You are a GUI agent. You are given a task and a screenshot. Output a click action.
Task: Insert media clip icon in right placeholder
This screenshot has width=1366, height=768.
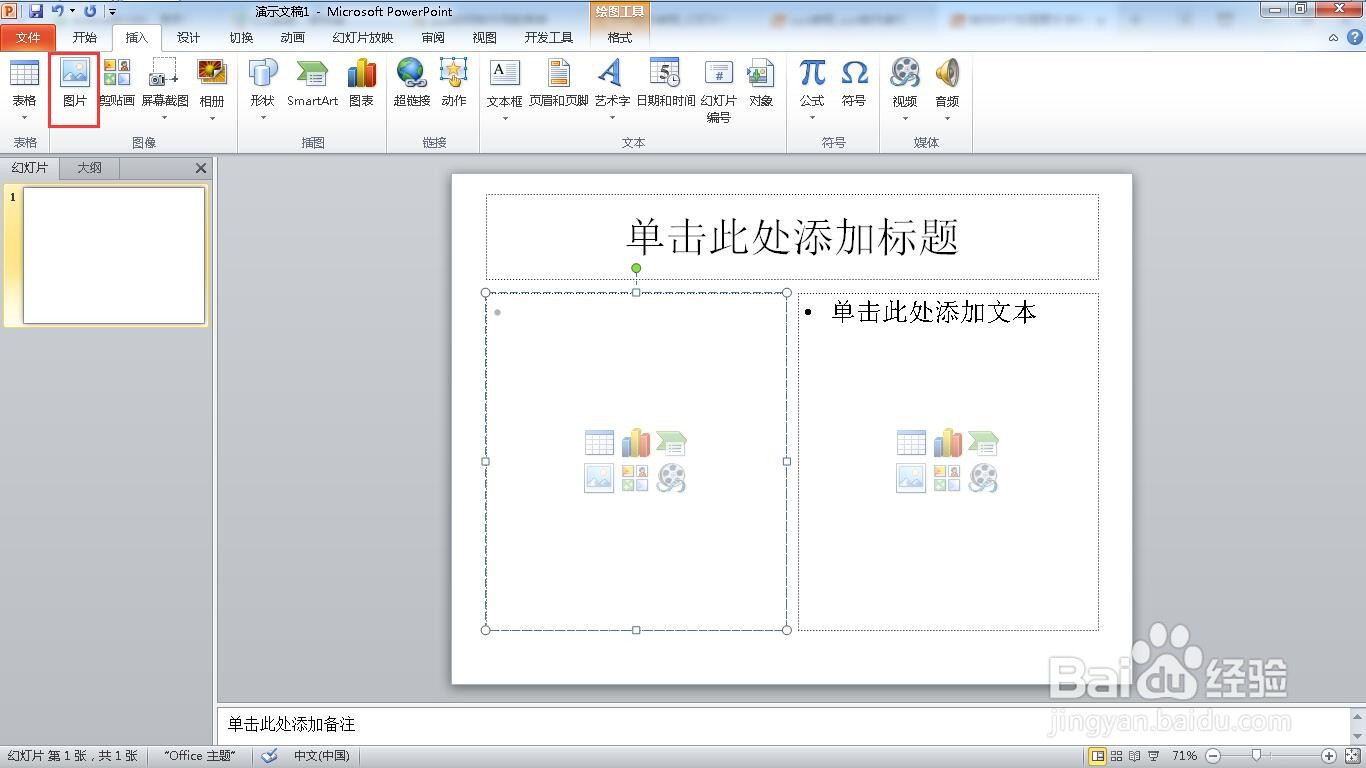983,478
